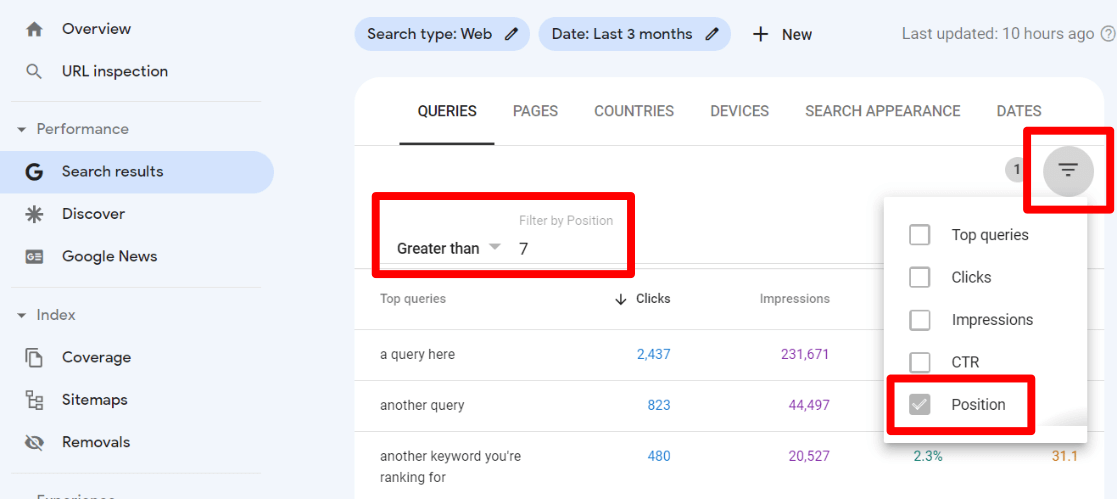Click the 31.1 position value
This screenshot has height=499, width=1117.
(x=1064, y=456)
